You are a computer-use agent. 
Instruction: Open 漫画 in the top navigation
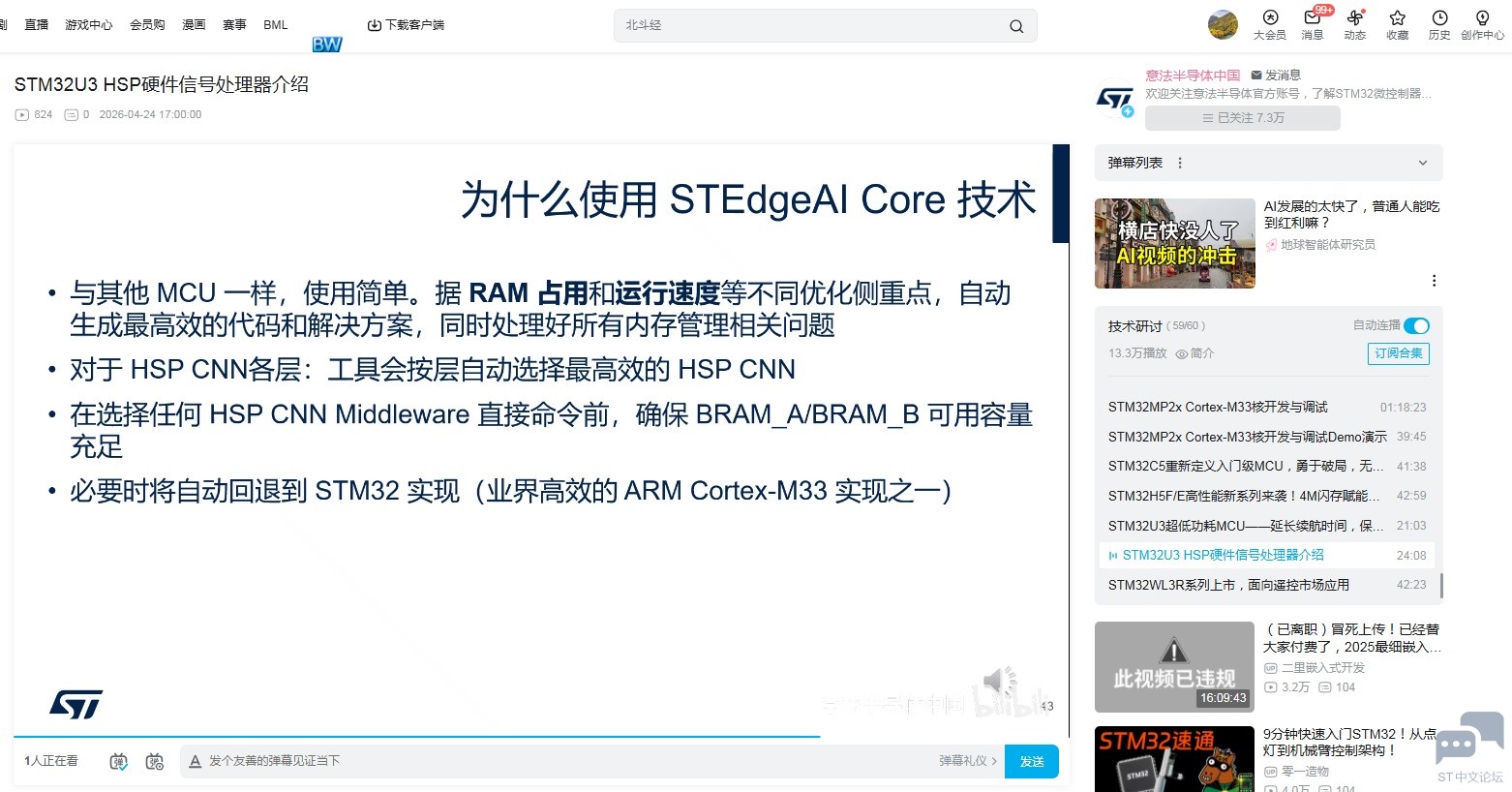[x=194, y=25]
